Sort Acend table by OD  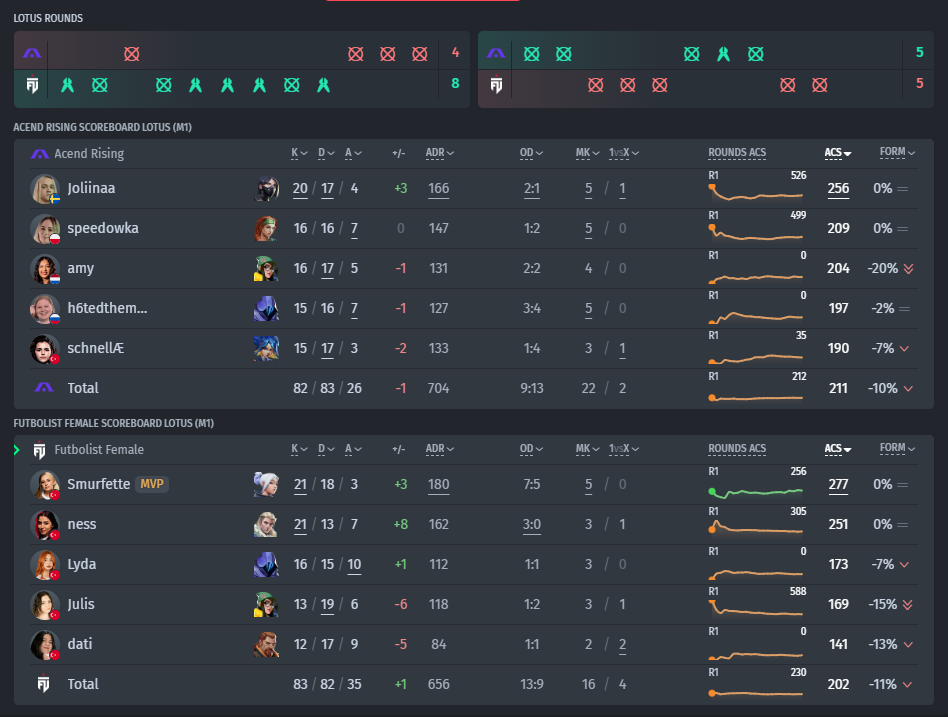coord(531,153)
